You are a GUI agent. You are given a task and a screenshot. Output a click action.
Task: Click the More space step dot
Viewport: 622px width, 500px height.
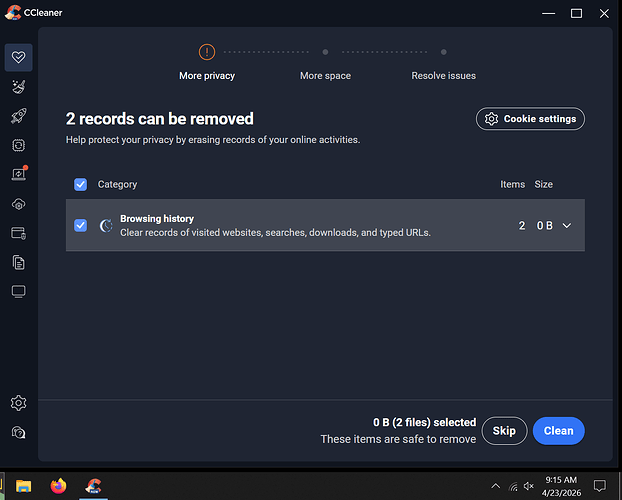click(x=325, y=52)
